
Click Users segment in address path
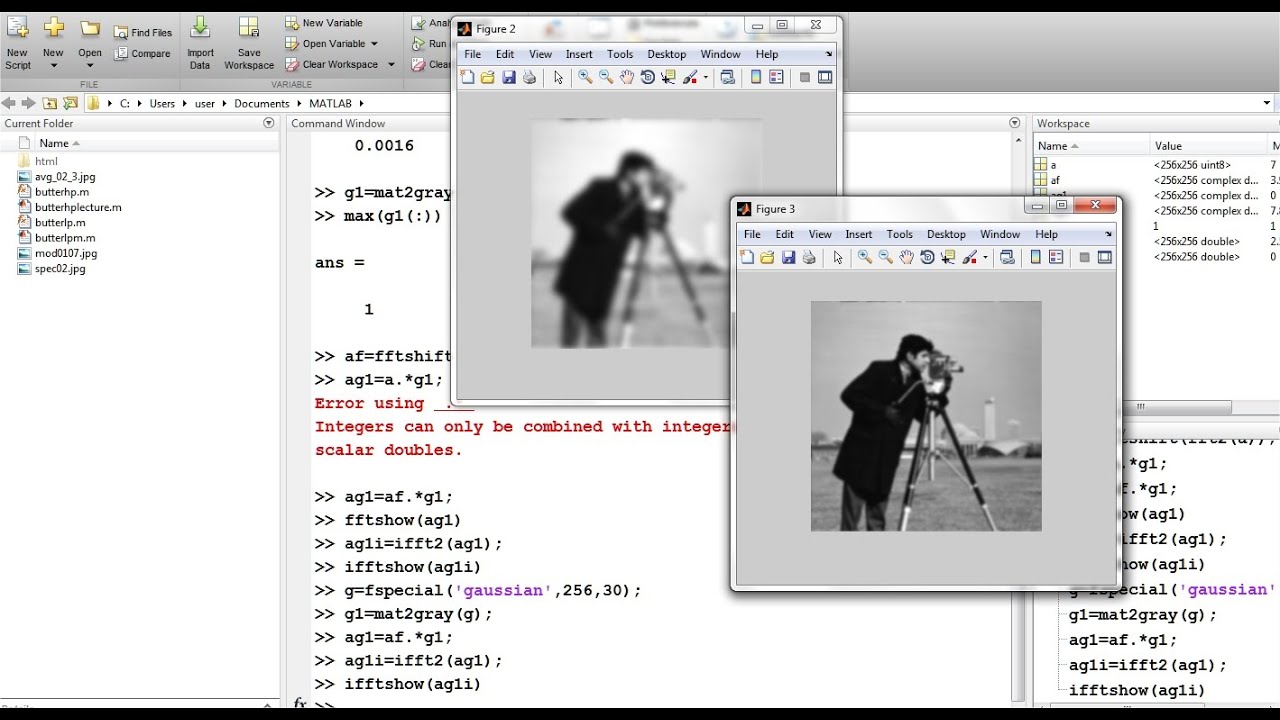(x=162, y=104)
